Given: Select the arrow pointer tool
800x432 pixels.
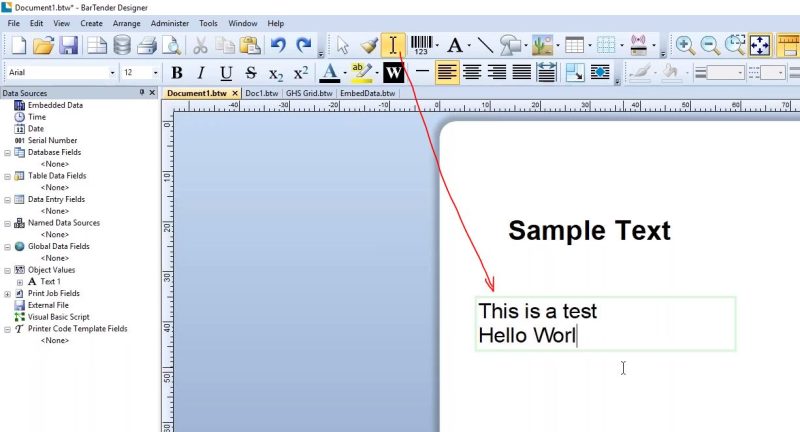Looking at the screenshot, I should pos(343,45).
